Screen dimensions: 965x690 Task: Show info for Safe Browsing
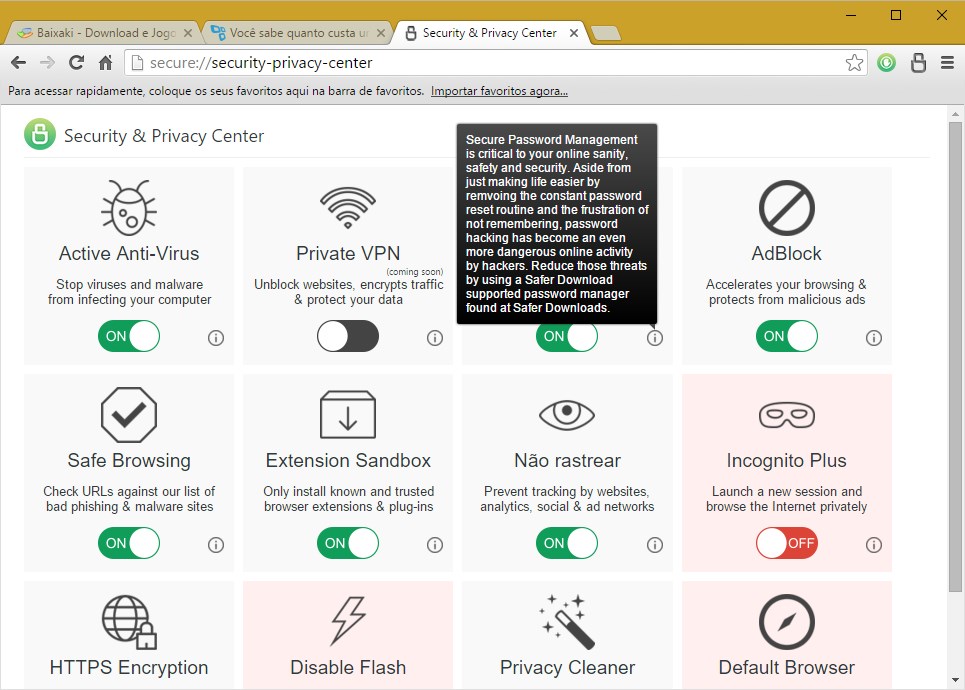(215, 544)
